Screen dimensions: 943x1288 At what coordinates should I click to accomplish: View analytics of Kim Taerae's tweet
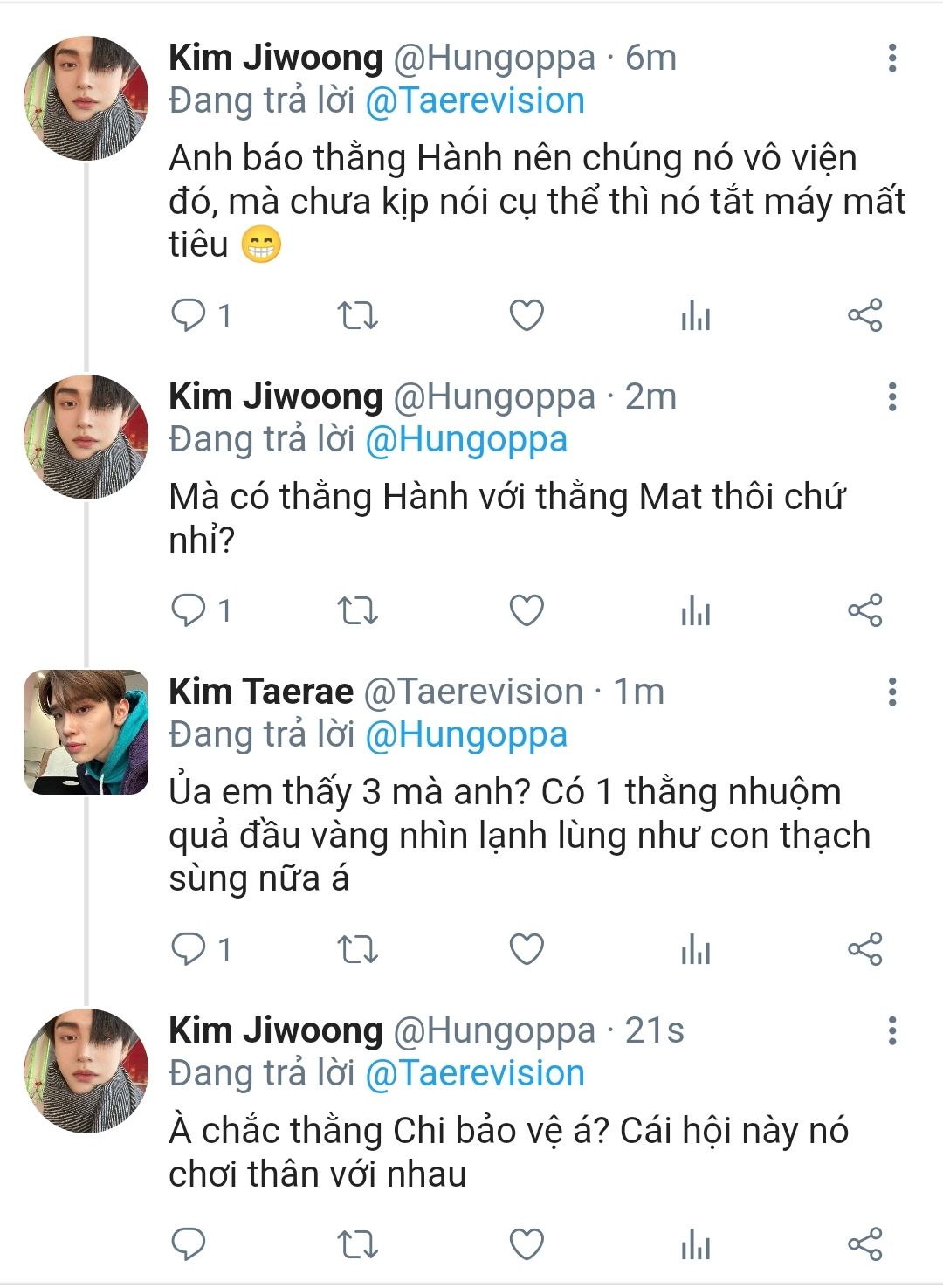tap(696, 949)
